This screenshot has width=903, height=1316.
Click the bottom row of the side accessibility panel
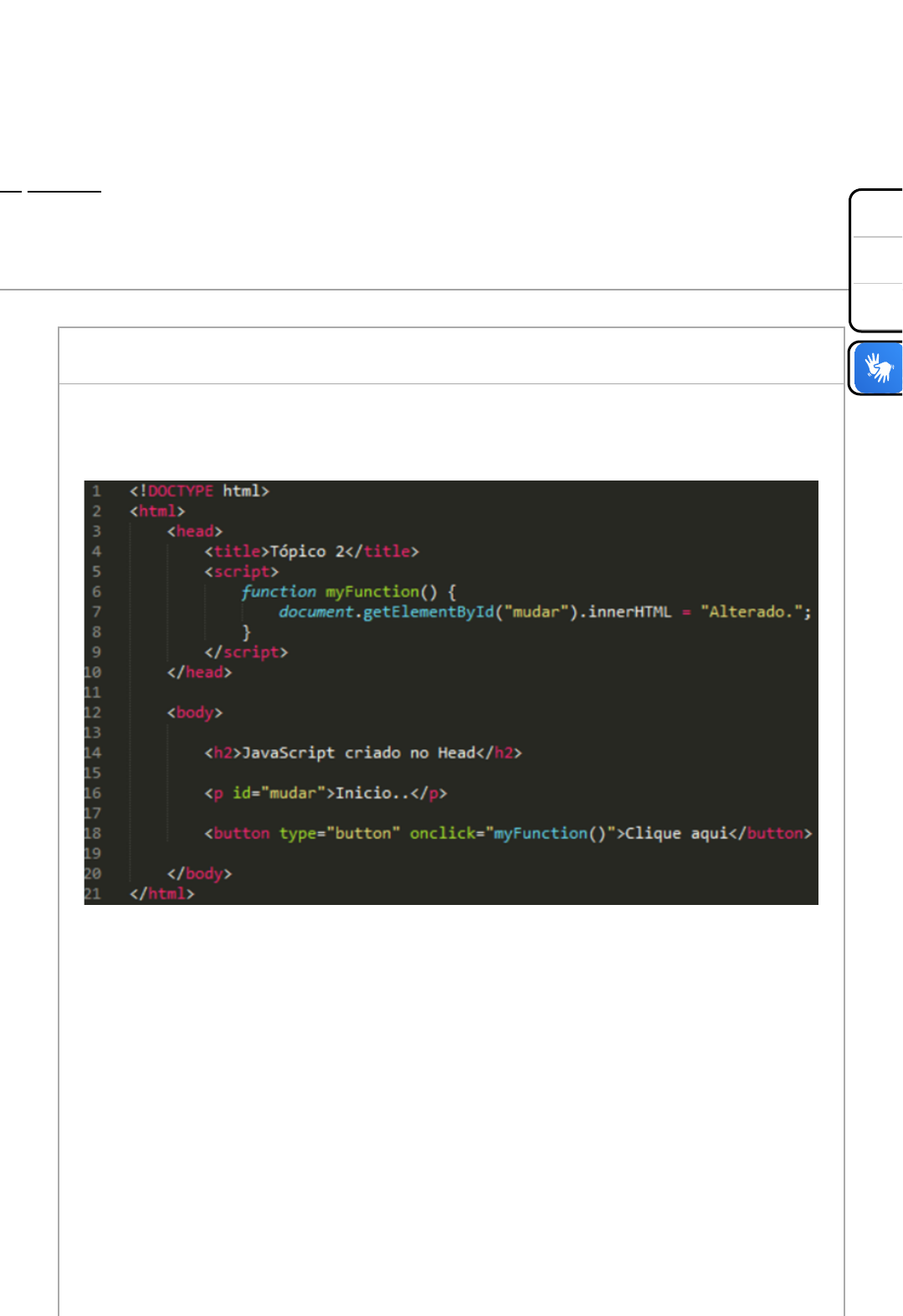pyautogui.click(x=878, y=306)
